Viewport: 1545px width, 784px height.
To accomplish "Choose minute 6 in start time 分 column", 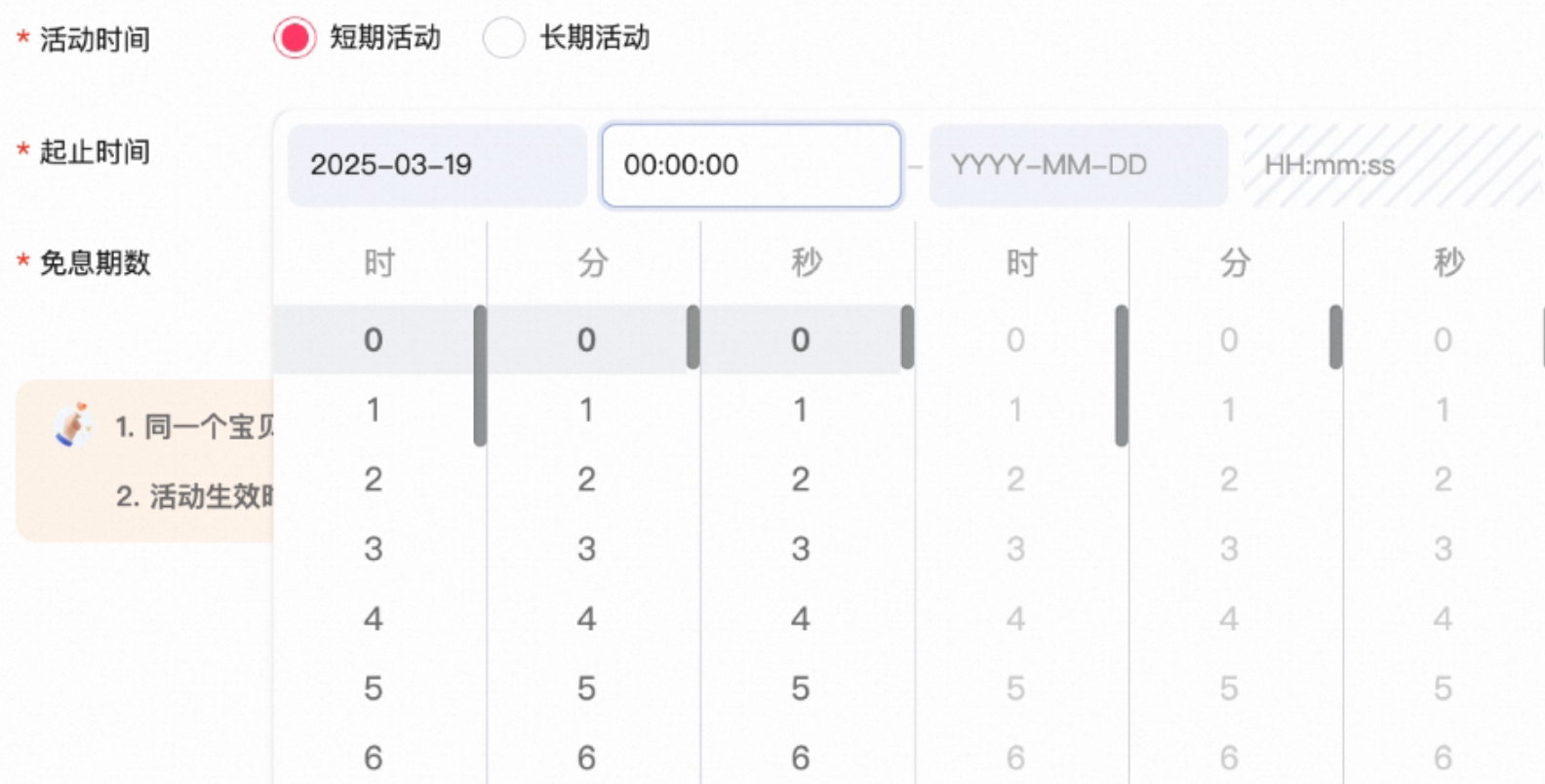I will [586, 758].
